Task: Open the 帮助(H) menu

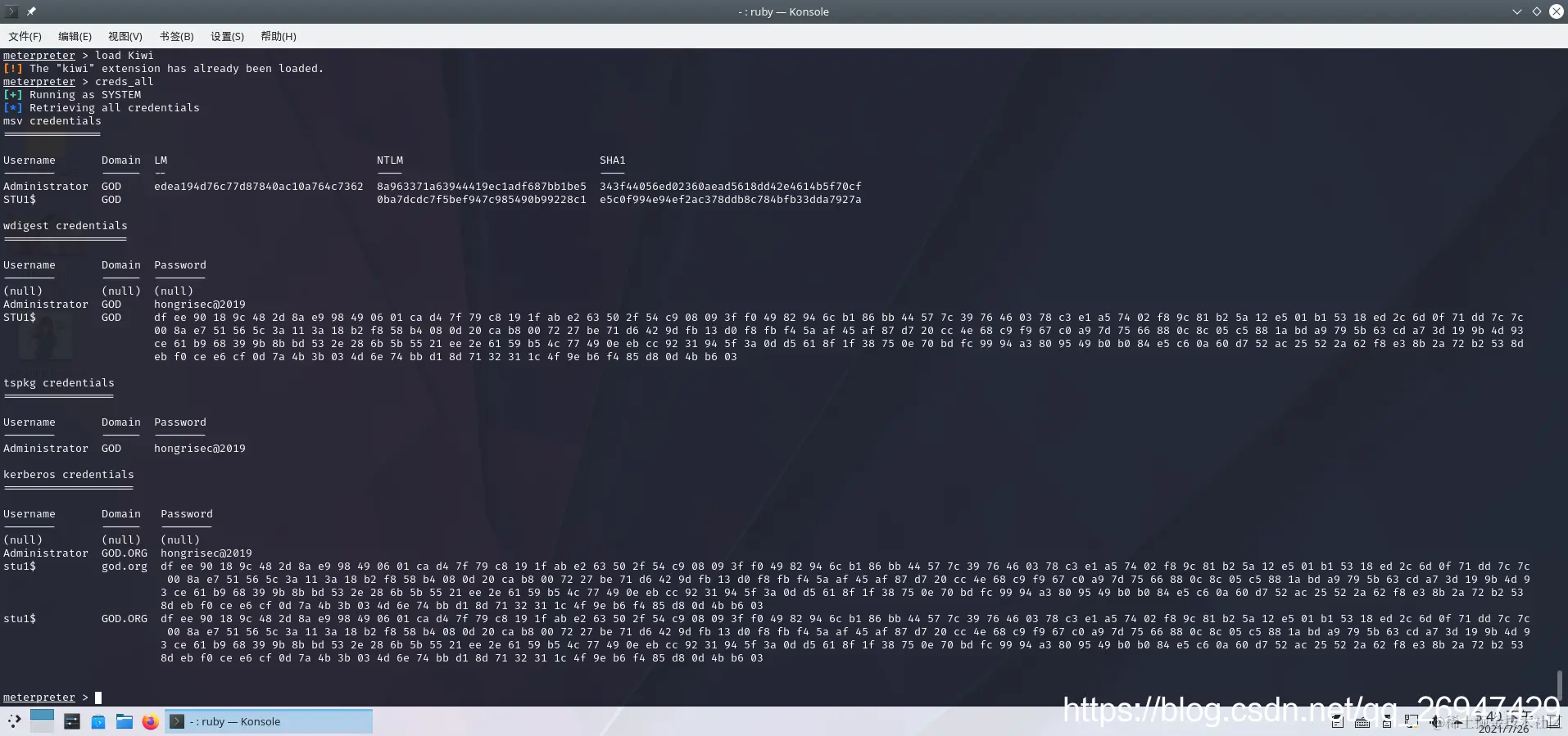Action: (x=279, y=36)
